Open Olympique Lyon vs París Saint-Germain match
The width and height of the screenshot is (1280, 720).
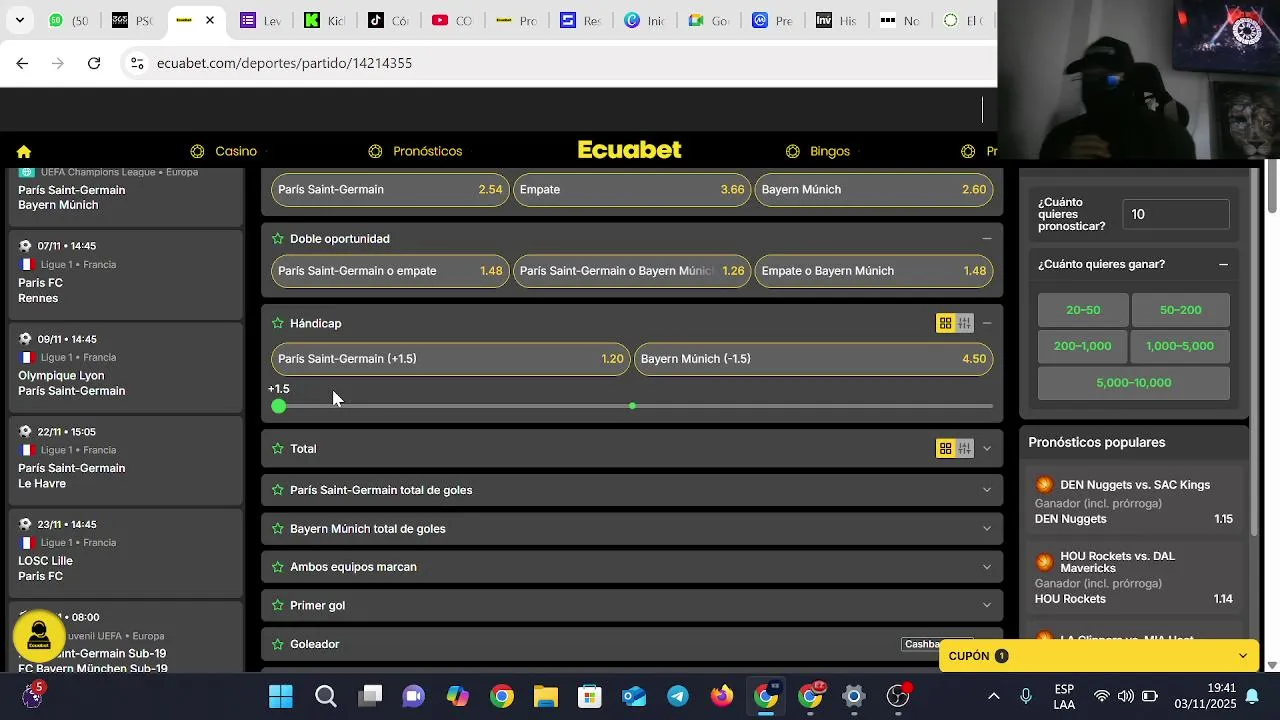tap(126, 368)
